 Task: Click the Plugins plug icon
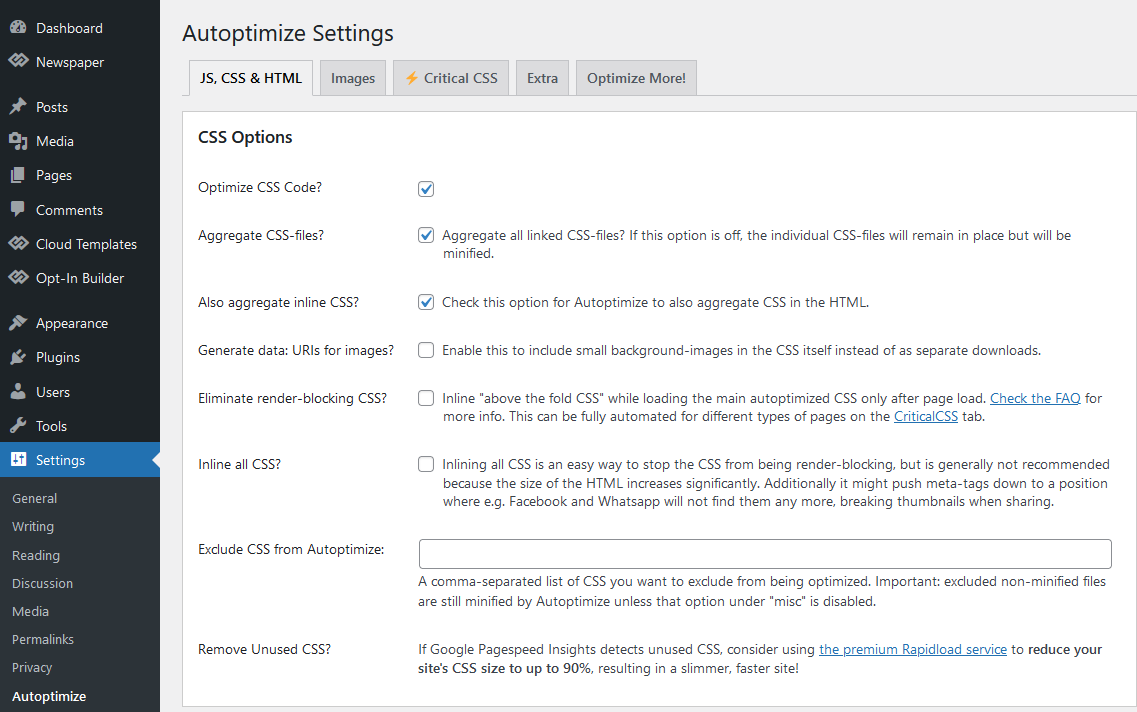[18, 357]
